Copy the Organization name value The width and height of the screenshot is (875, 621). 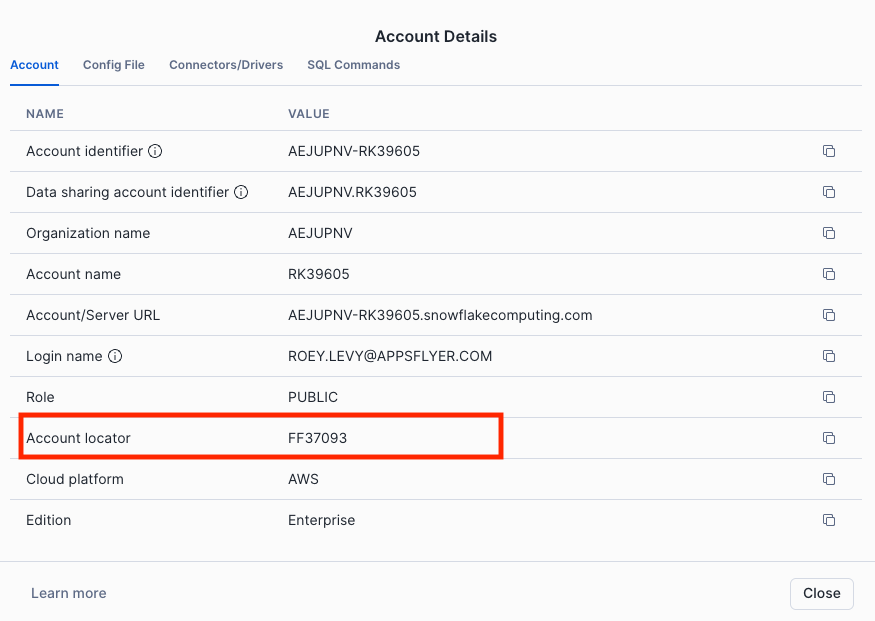point(828,233)
